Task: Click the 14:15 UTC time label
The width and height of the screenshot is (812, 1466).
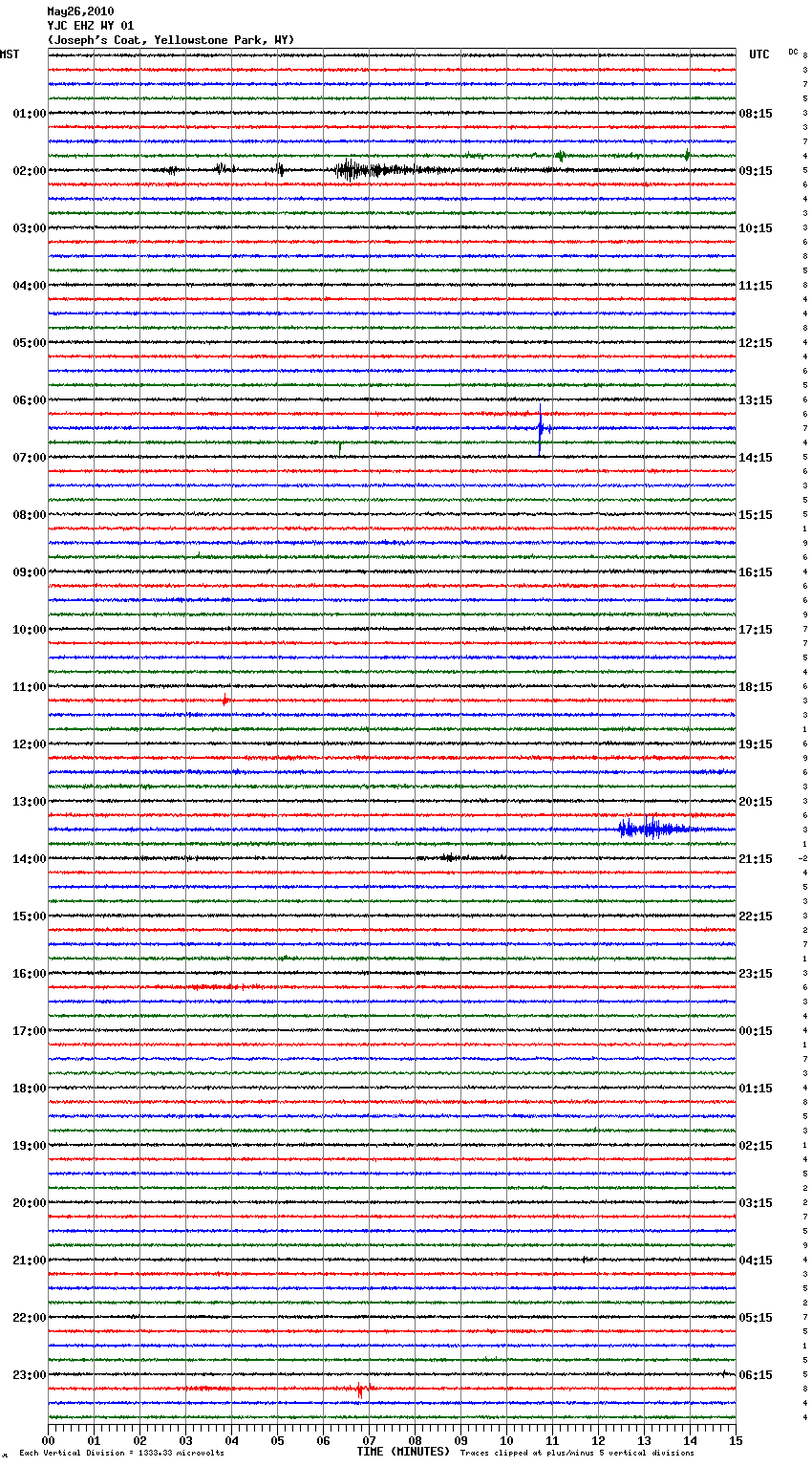Action: click(756, 458)
